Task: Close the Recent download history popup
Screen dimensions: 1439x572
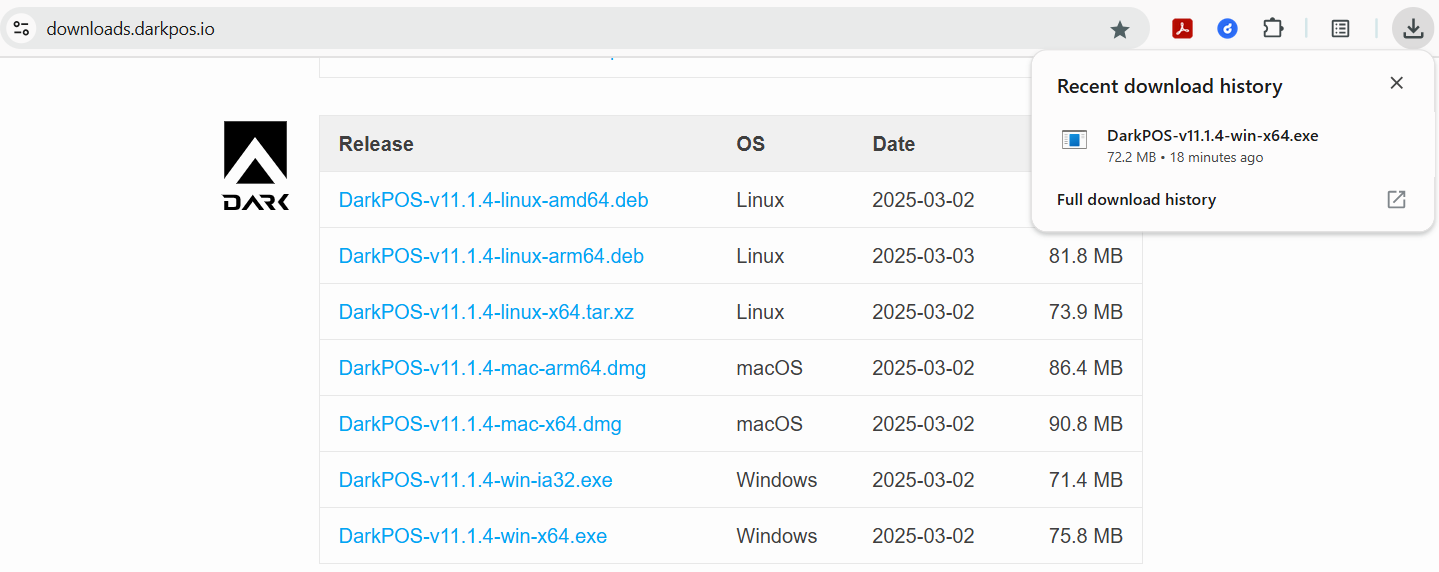Action: [1397, 83]
